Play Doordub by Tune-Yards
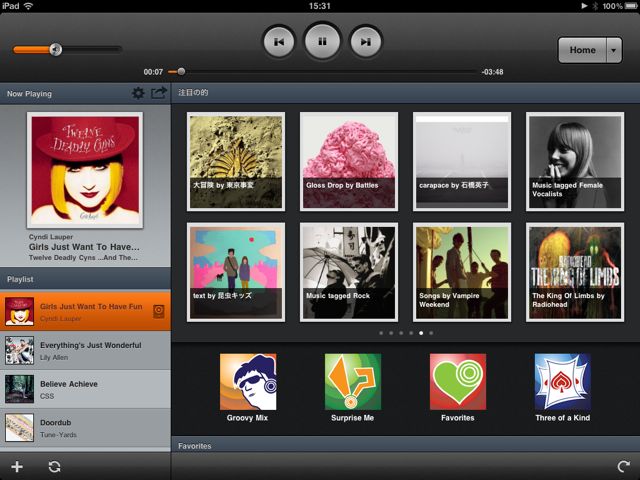The height and width of the screenshot is (480, 640). [x=85, y=428]
